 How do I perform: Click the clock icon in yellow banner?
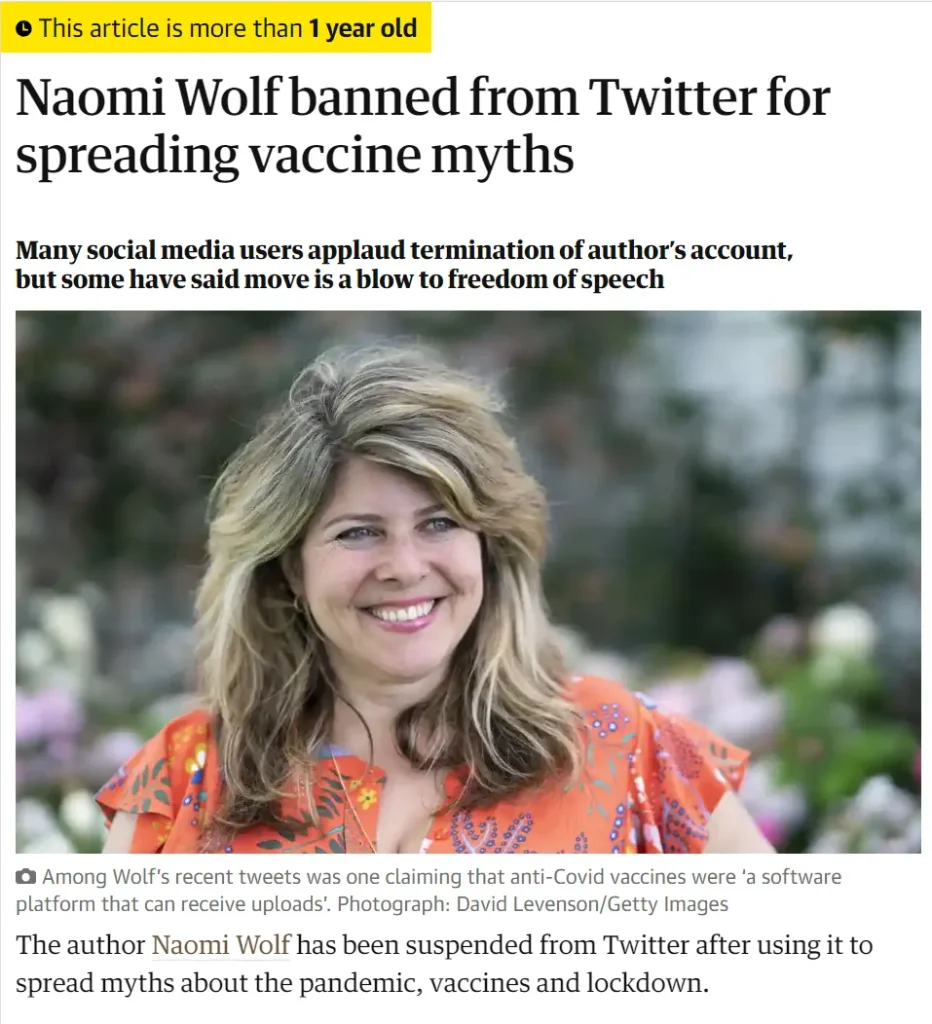[24, 28]
